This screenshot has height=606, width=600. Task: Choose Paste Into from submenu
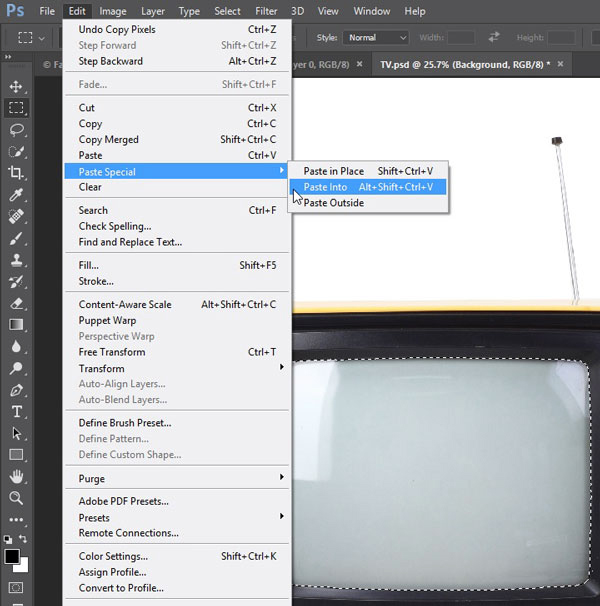[x=368, y=187]
